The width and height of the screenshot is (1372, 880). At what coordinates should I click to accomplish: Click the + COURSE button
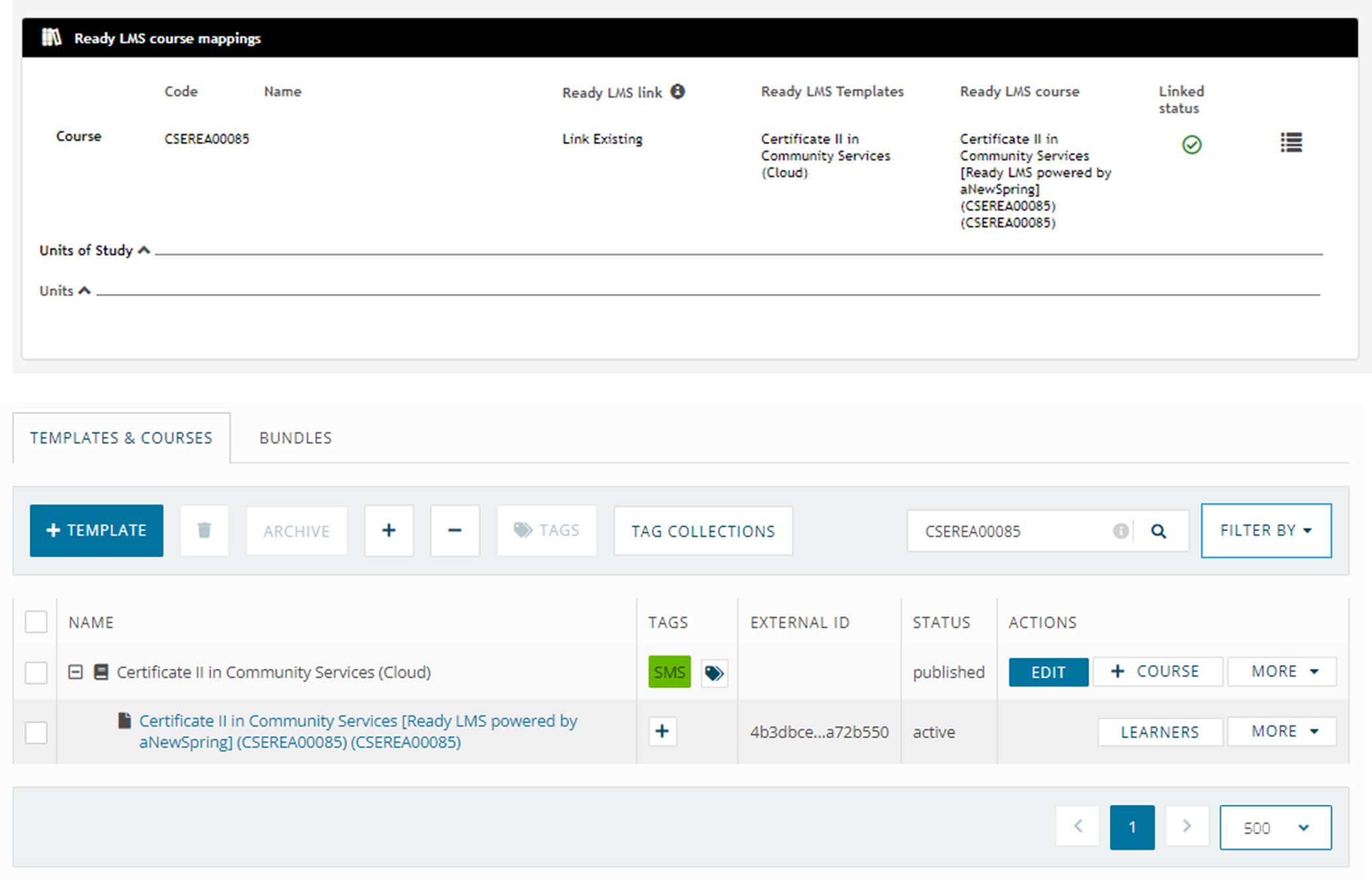click(x=1157, y=672)
